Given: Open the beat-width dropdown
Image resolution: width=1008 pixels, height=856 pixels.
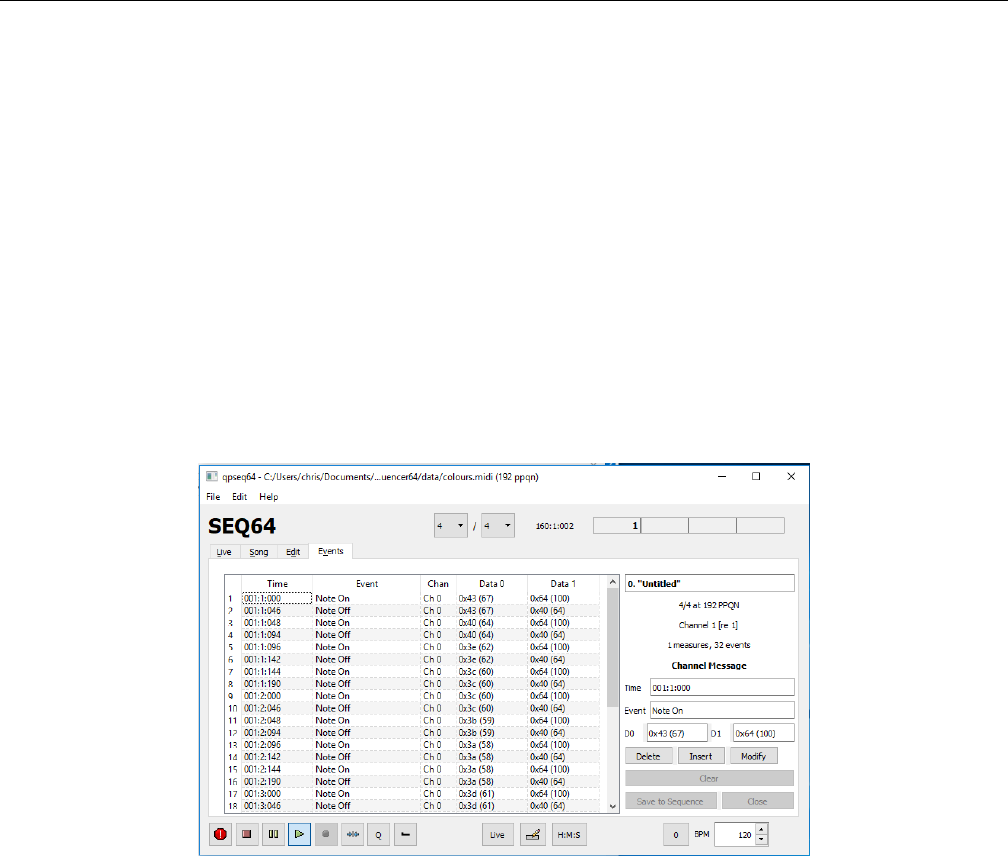Looking at the screenshot, I should tap(498, 526).
